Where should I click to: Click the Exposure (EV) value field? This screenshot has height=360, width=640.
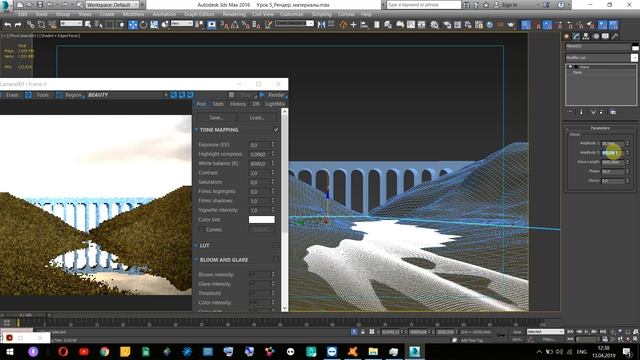(259, 144)
